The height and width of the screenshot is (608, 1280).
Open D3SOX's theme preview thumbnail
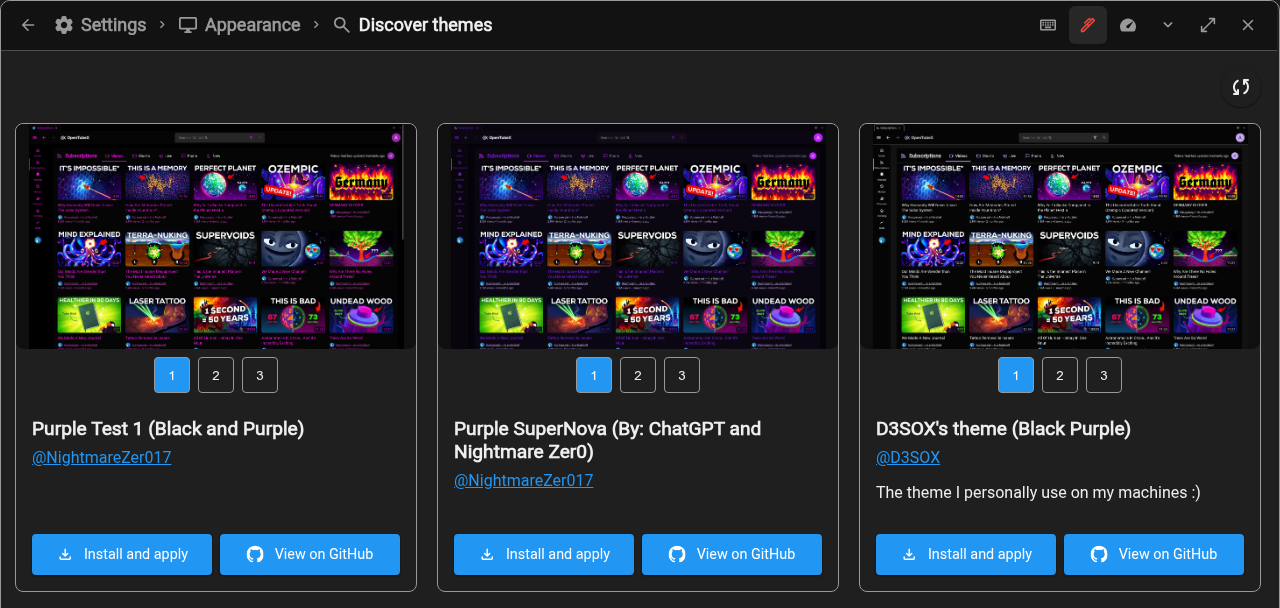[x=1060, y=237]
